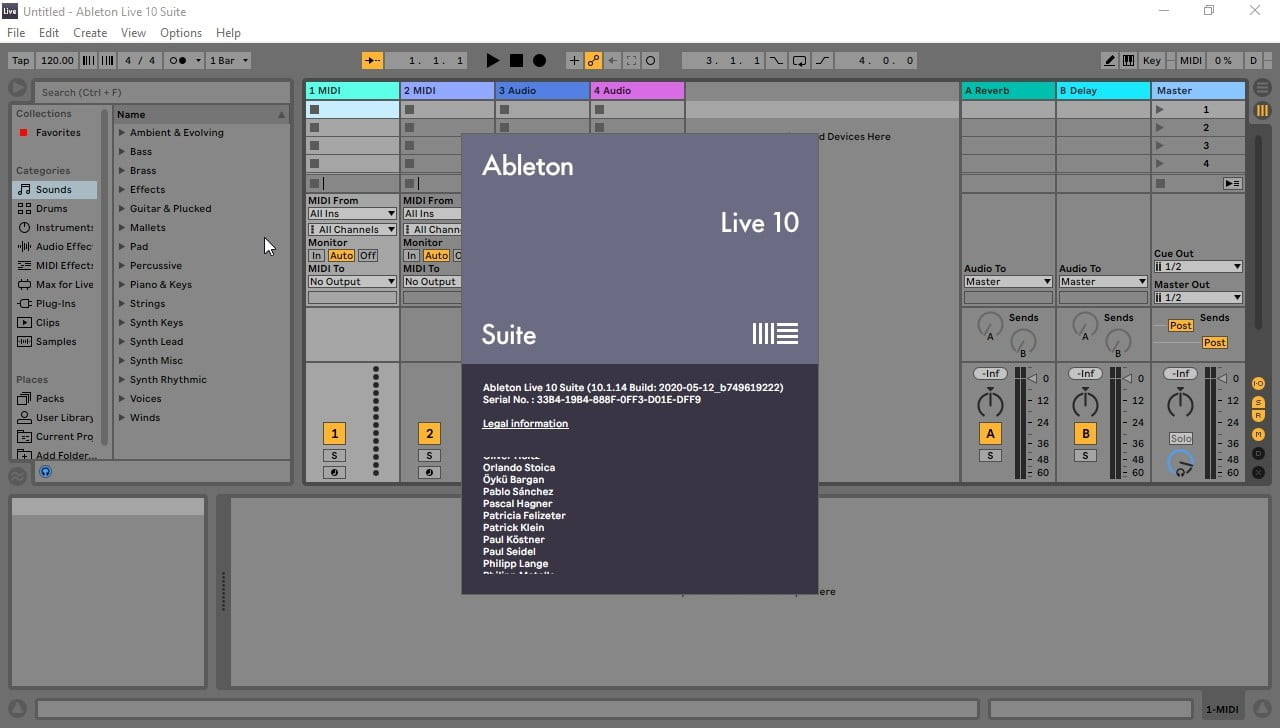The width and height of the screenshot is (1280, 728).
Task: Open track 1 MIDI To No Output dropdown
Action: pyautogui.click(x=352, y=281)
